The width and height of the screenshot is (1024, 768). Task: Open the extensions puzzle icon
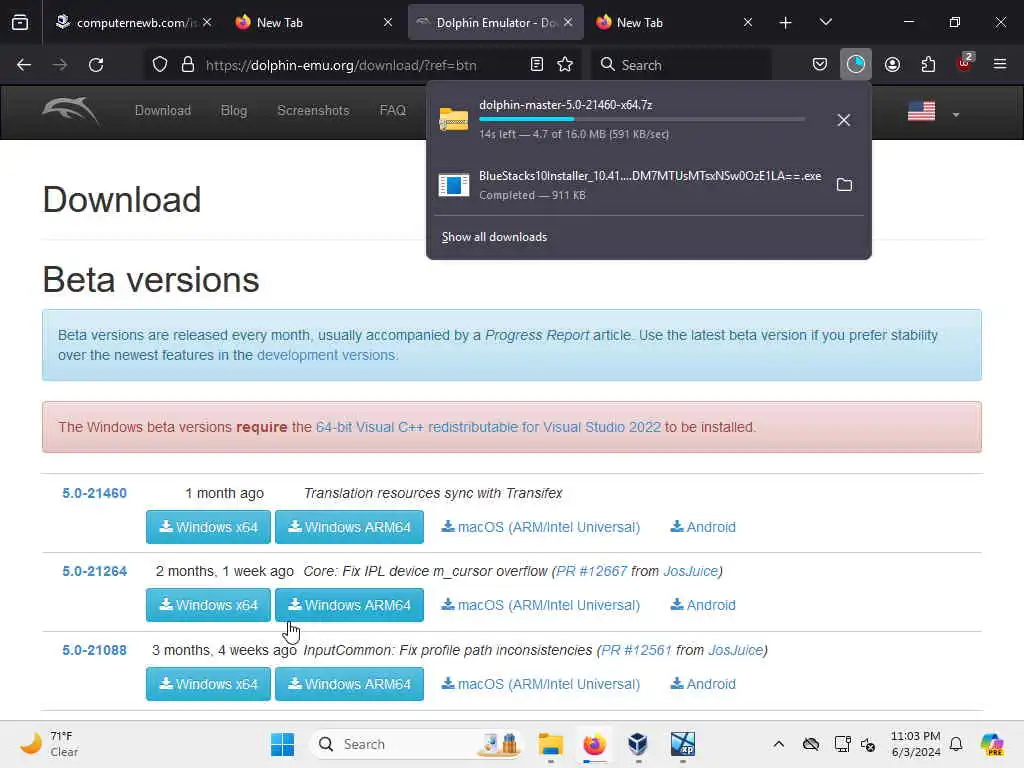click(928, 64)
